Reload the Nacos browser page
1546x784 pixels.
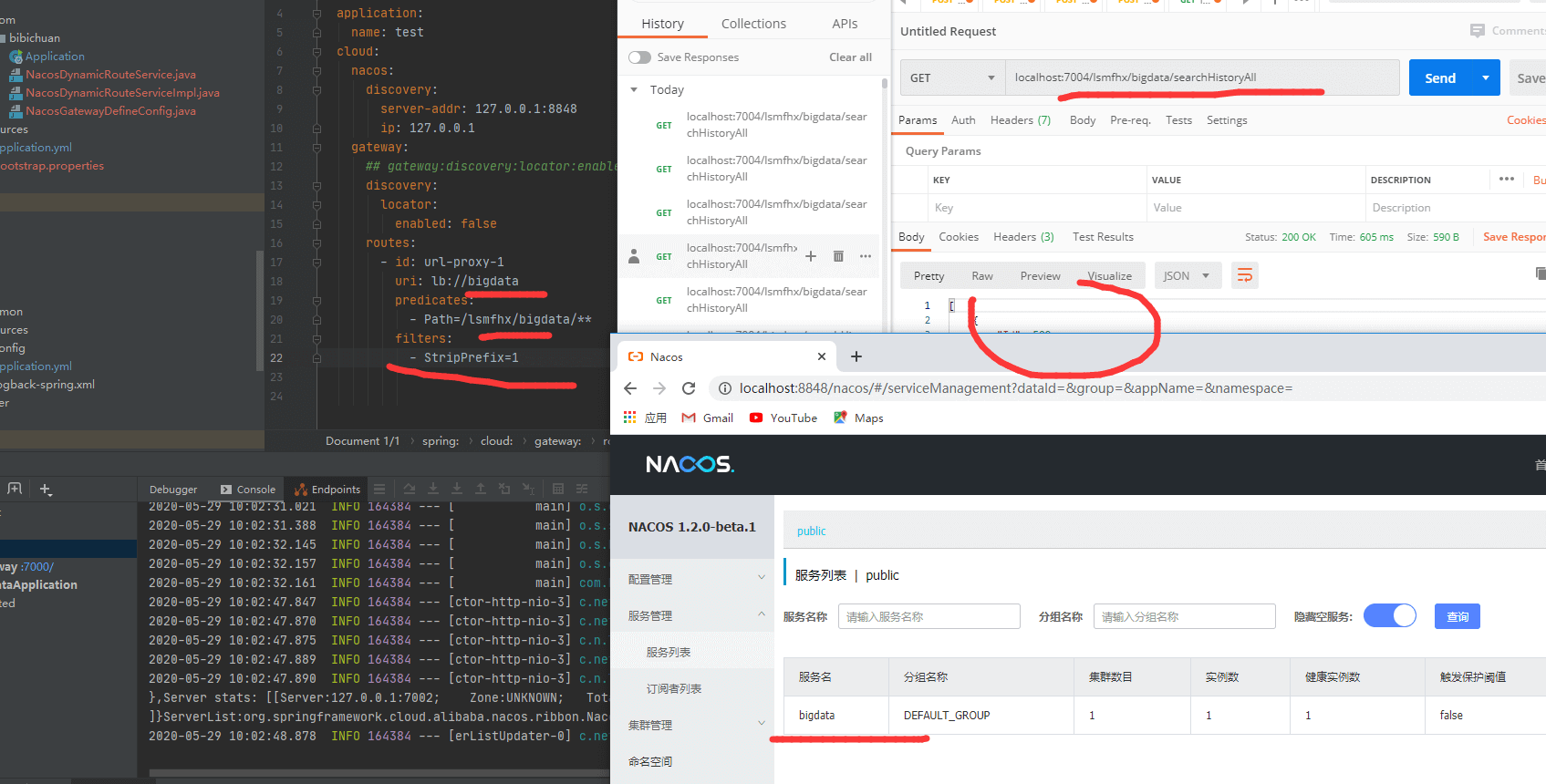(x=689, y=388)
